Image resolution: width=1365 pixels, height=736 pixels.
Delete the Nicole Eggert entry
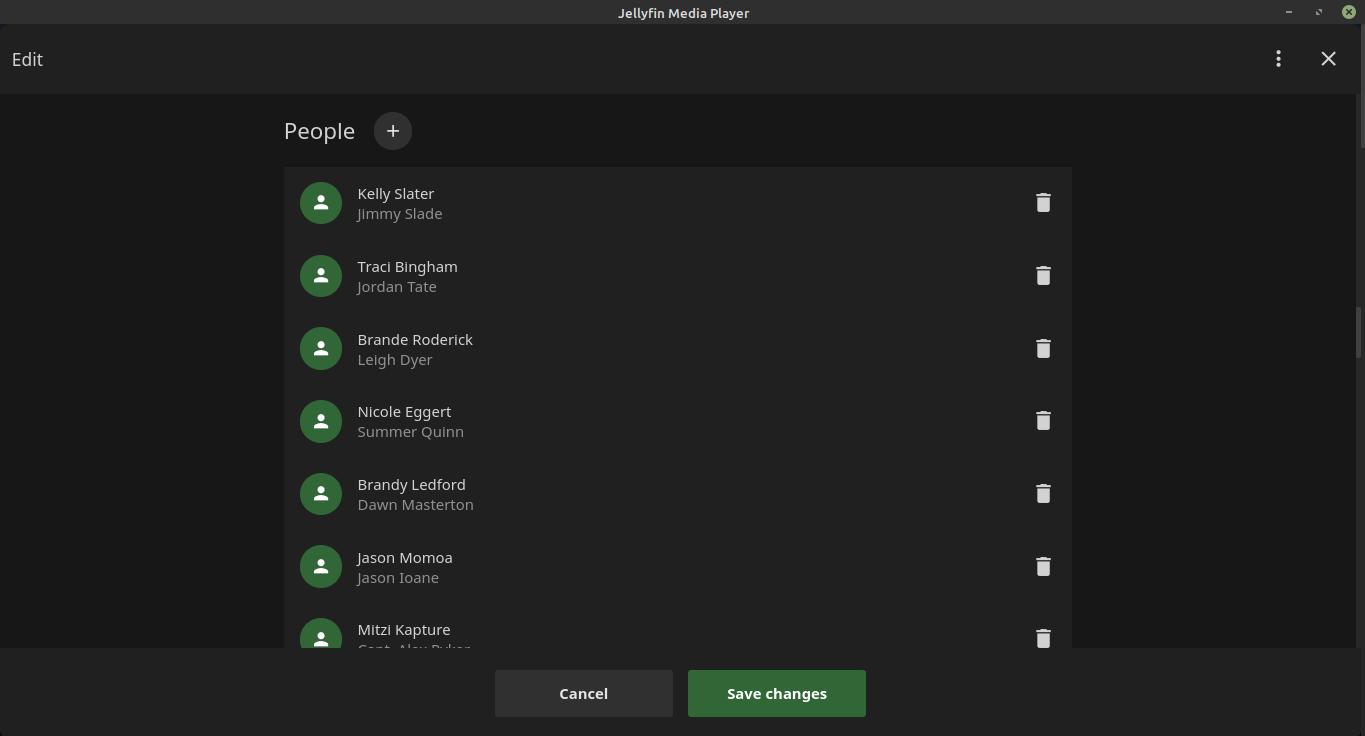point(1043,421)
